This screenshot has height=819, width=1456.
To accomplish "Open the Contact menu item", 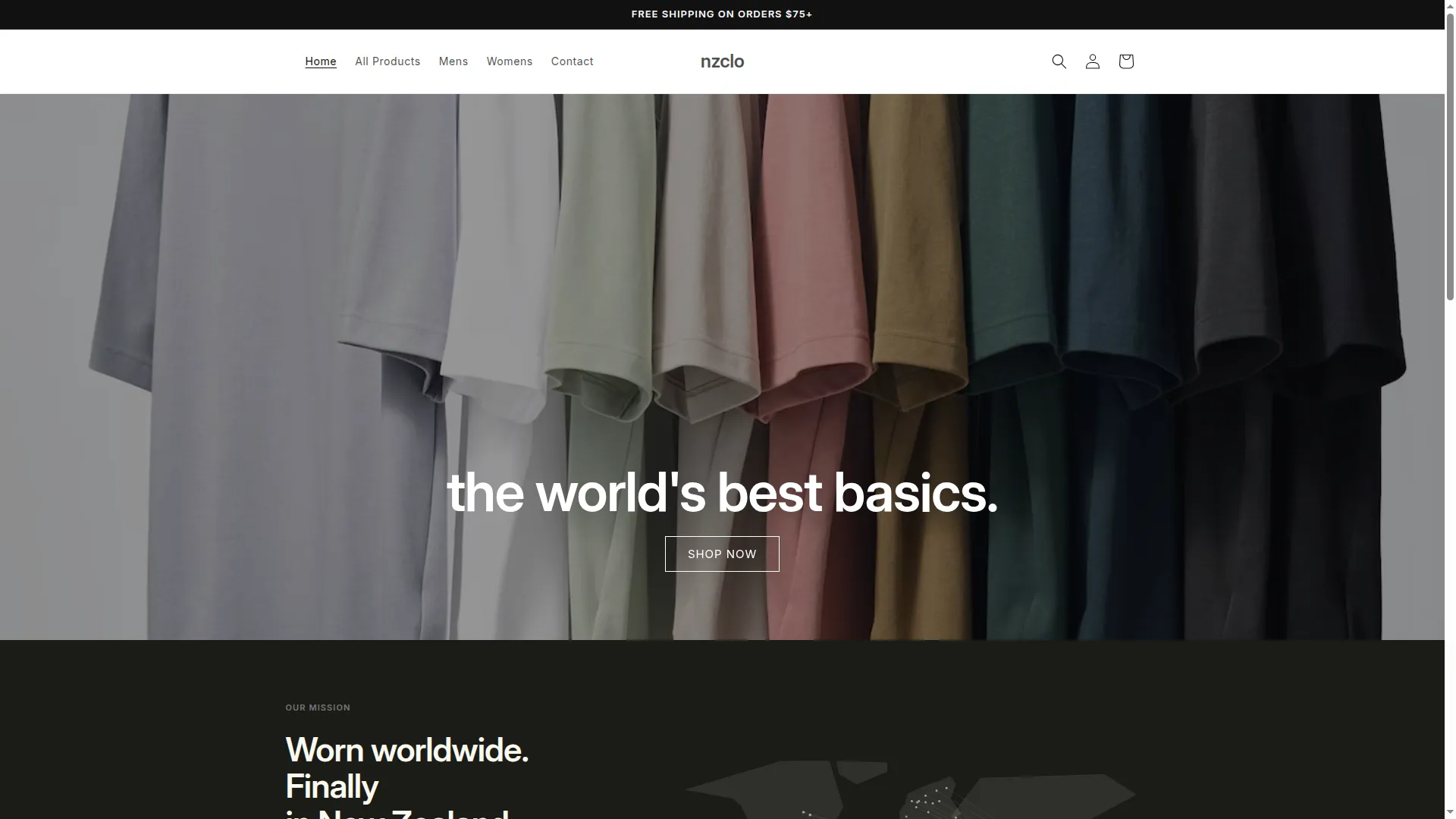I will coord(573,61).
